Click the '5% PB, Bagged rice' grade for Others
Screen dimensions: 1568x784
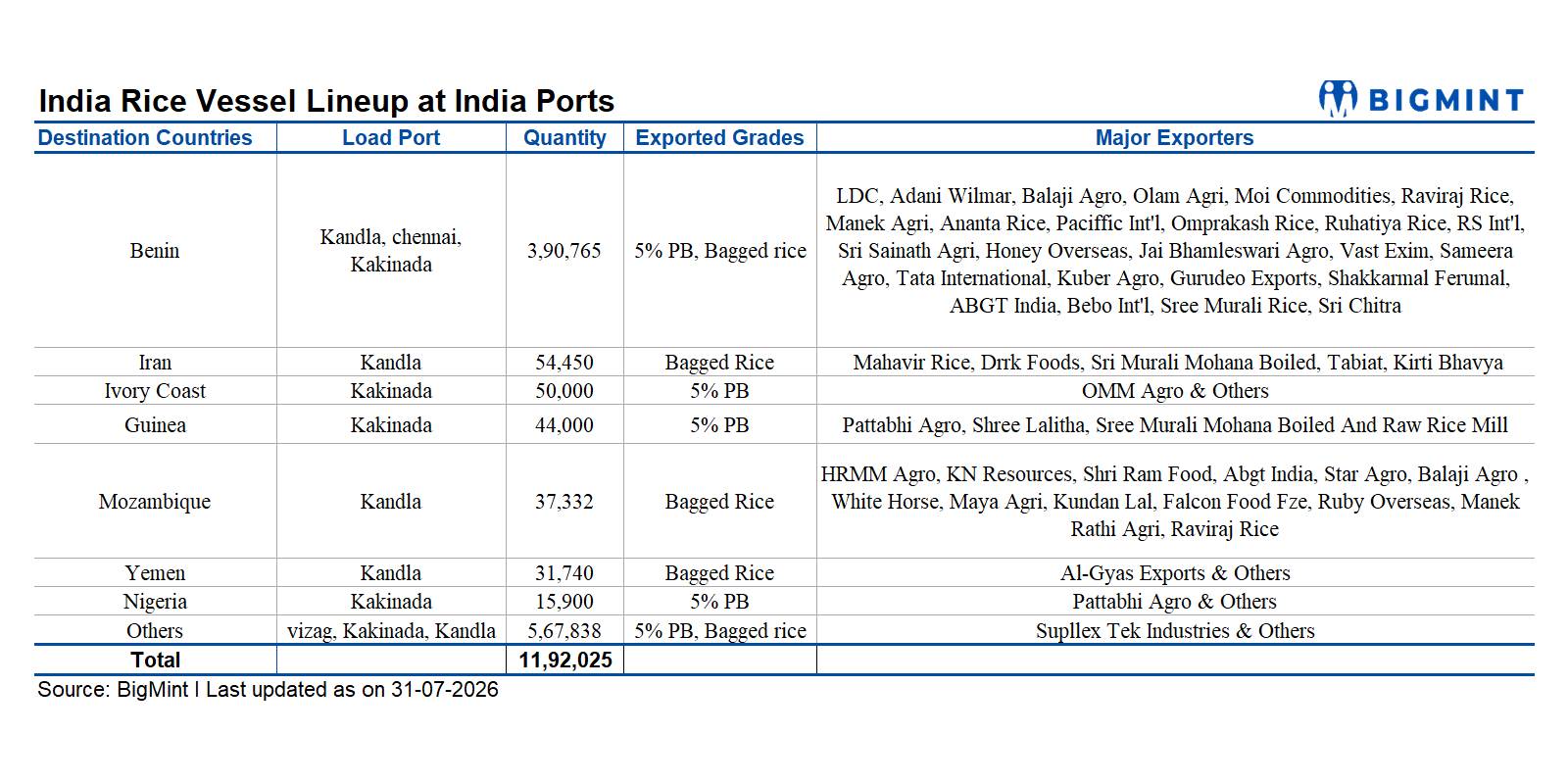click(720, 631)
